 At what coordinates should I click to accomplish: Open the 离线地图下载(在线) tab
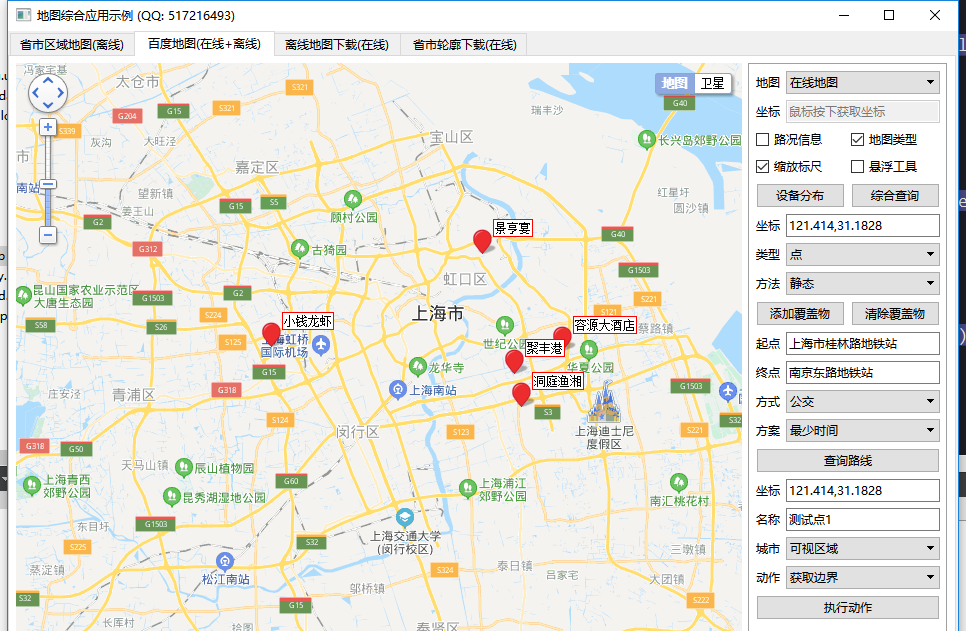337,45
